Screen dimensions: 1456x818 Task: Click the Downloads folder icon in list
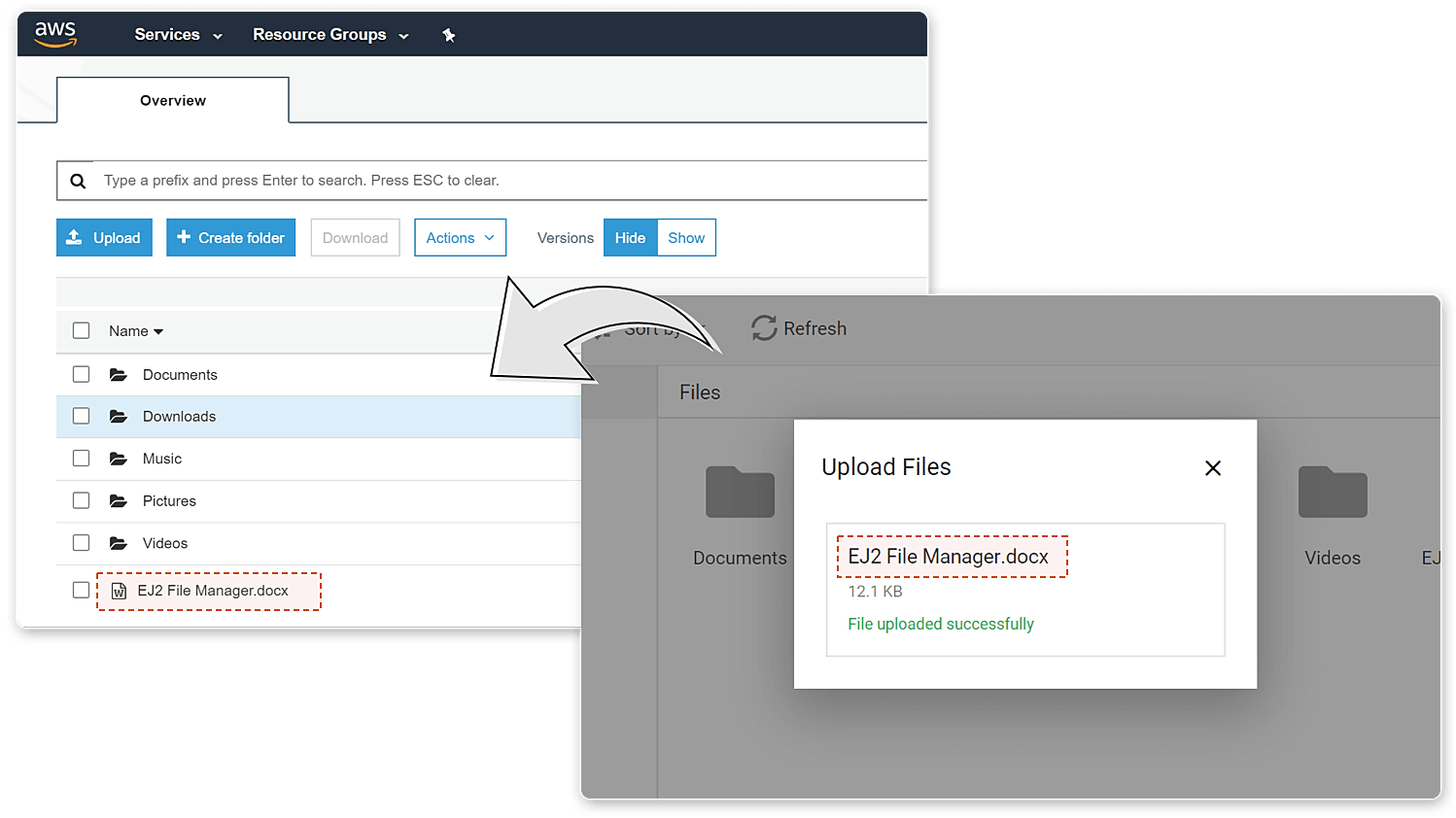pos(119,417)
